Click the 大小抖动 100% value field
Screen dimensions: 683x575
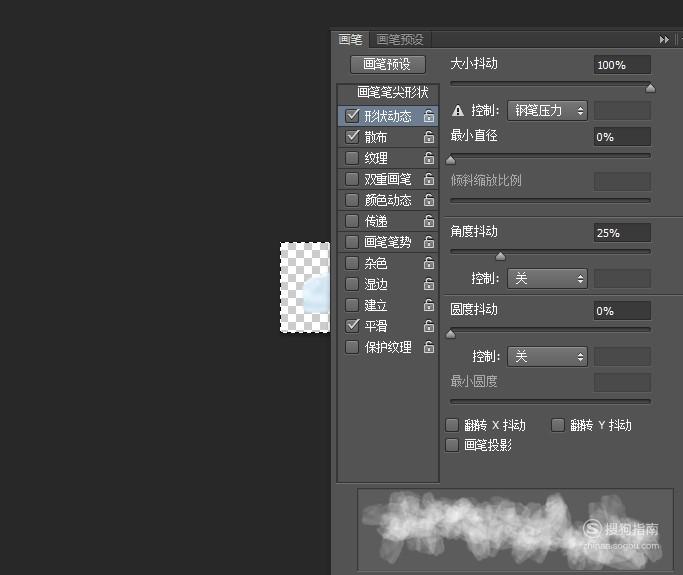(622, 65)
